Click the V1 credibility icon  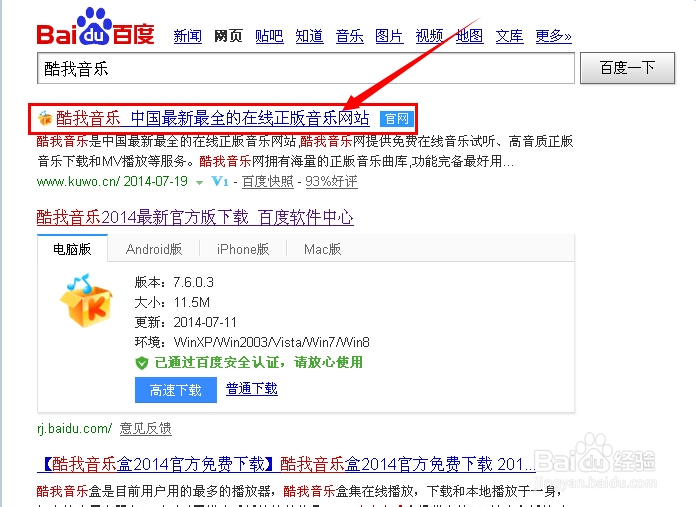tap(220, 181)
